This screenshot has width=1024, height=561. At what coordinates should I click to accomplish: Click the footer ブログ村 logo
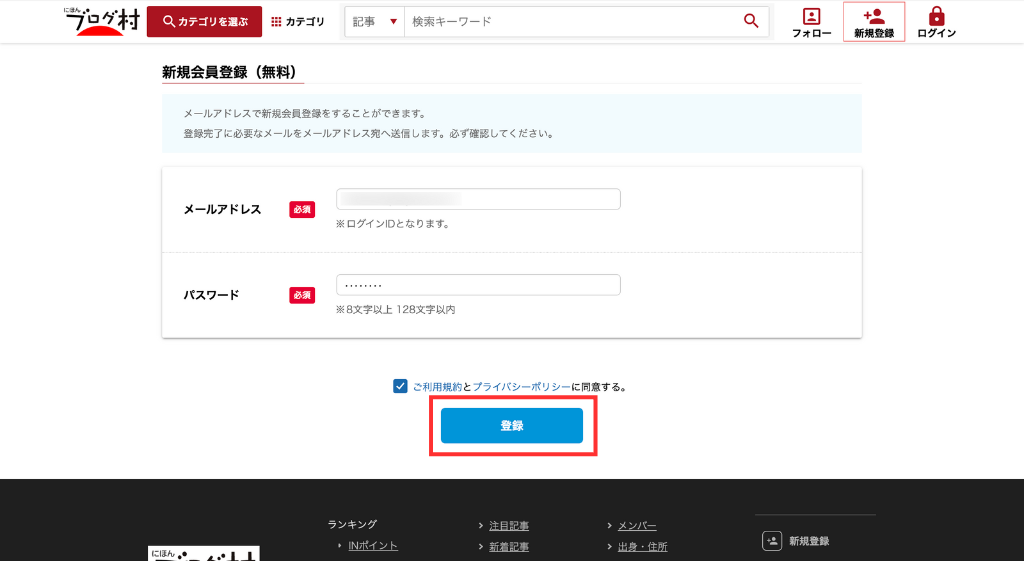coord(204,554)
